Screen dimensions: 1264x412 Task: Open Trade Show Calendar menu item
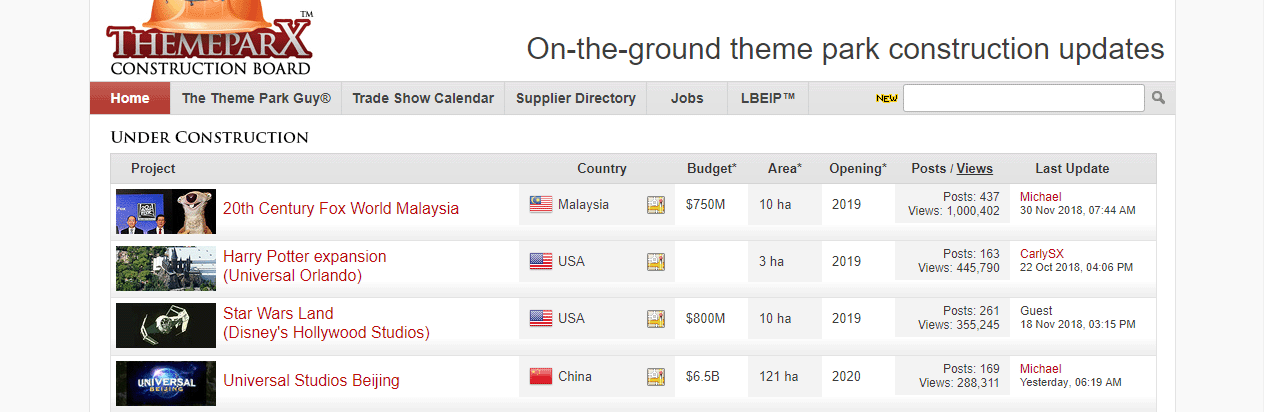423,98
